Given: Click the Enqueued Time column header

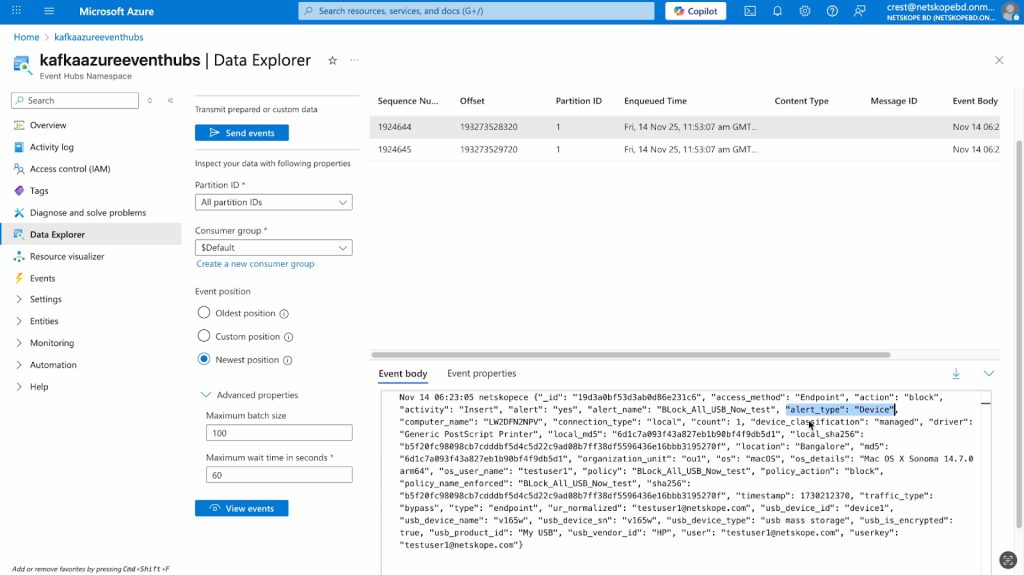Looking at the screenshot, I should click(655, 101).
